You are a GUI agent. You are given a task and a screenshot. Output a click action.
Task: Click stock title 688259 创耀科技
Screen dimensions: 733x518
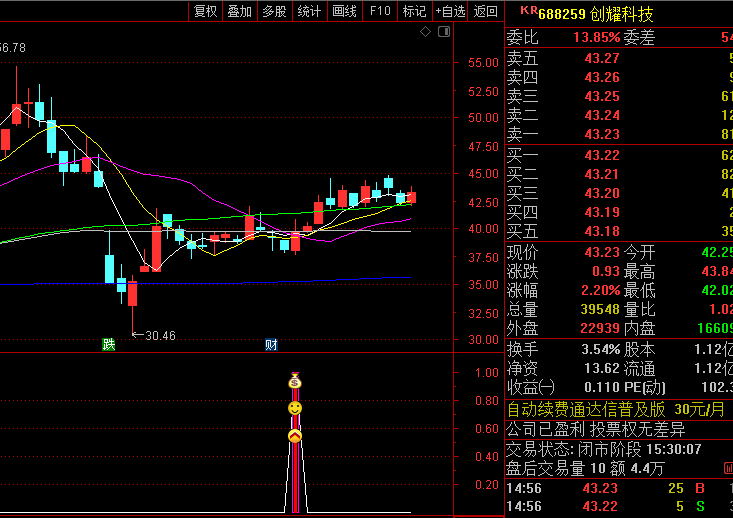(x=596, y=14)
